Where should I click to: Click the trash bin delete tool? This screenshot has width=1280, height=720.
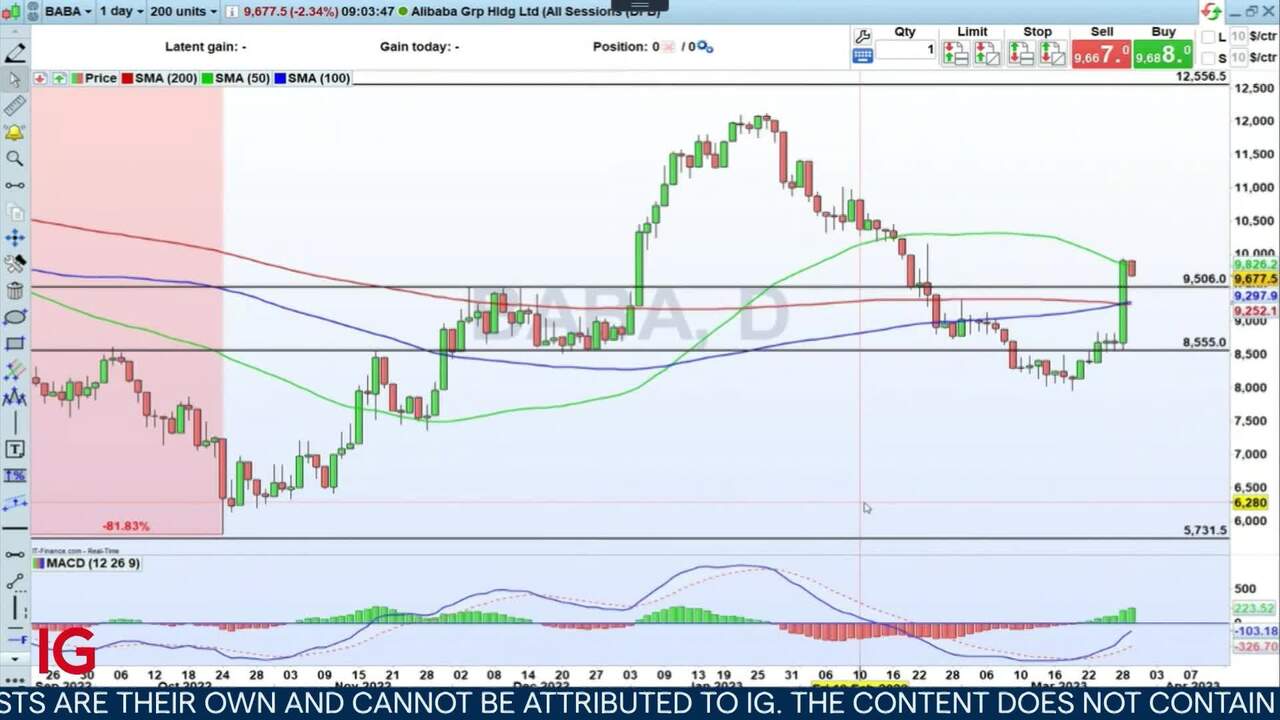point(15,291)
